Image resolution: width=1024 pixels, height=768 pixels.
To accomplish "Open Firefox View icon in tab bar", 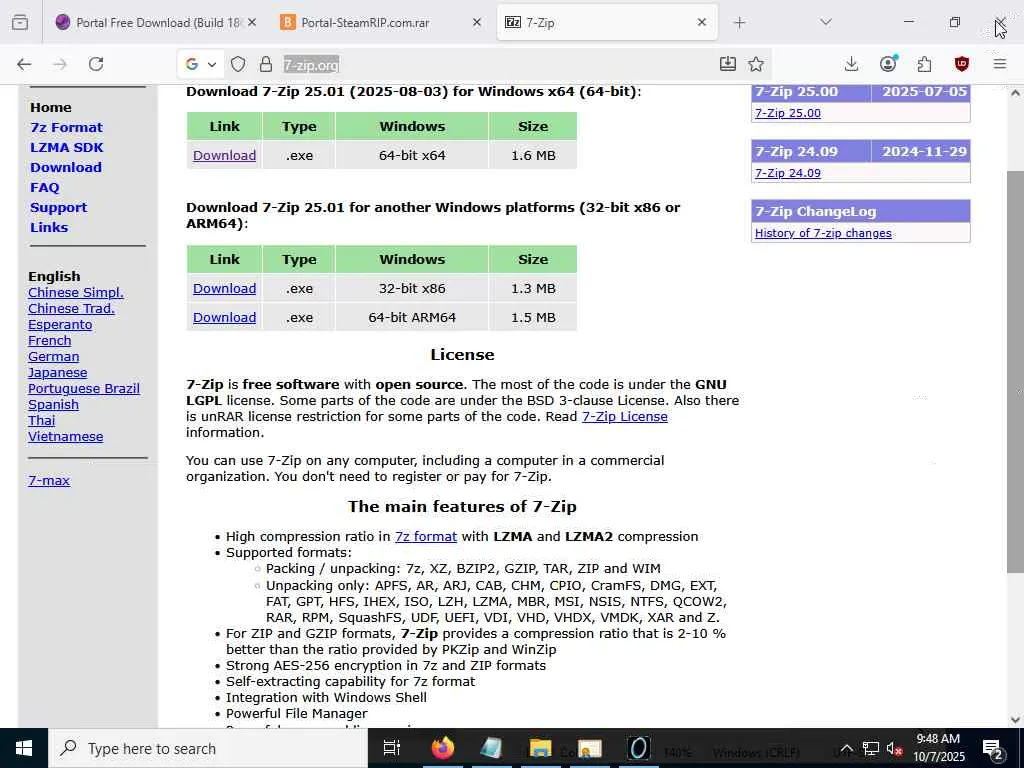I will click(20, 22).
